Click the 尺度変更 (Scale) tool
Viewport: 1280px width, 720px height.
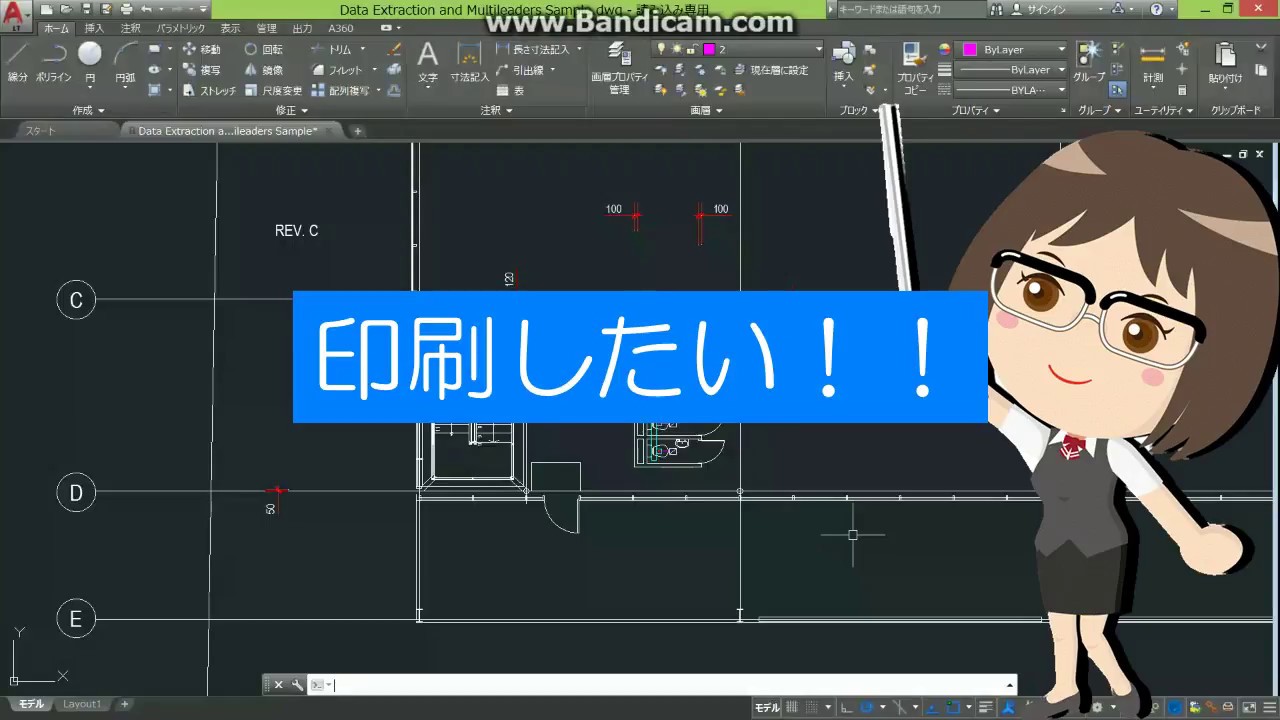coord(272,91)
